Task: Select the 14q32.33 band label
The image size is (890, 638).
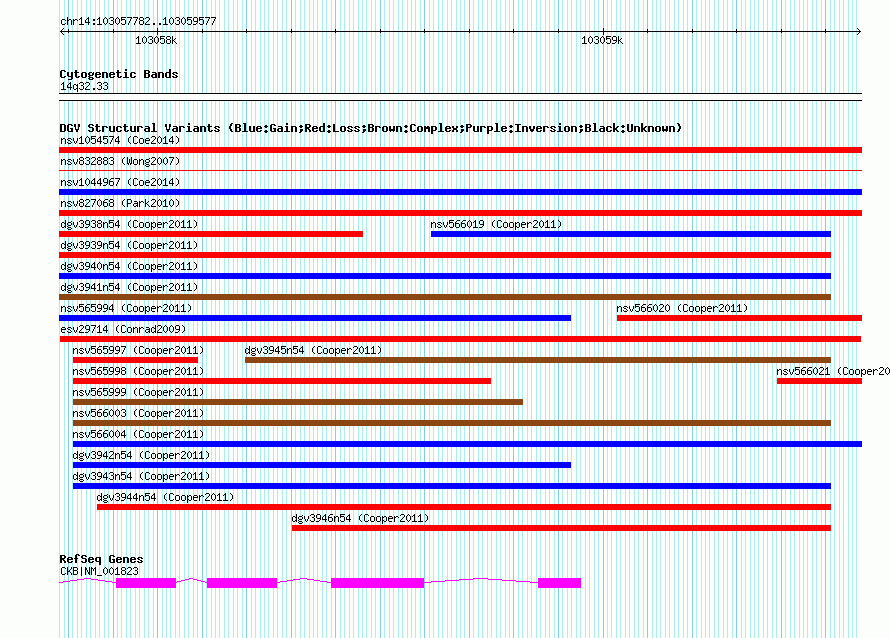Action: (84, 86)
